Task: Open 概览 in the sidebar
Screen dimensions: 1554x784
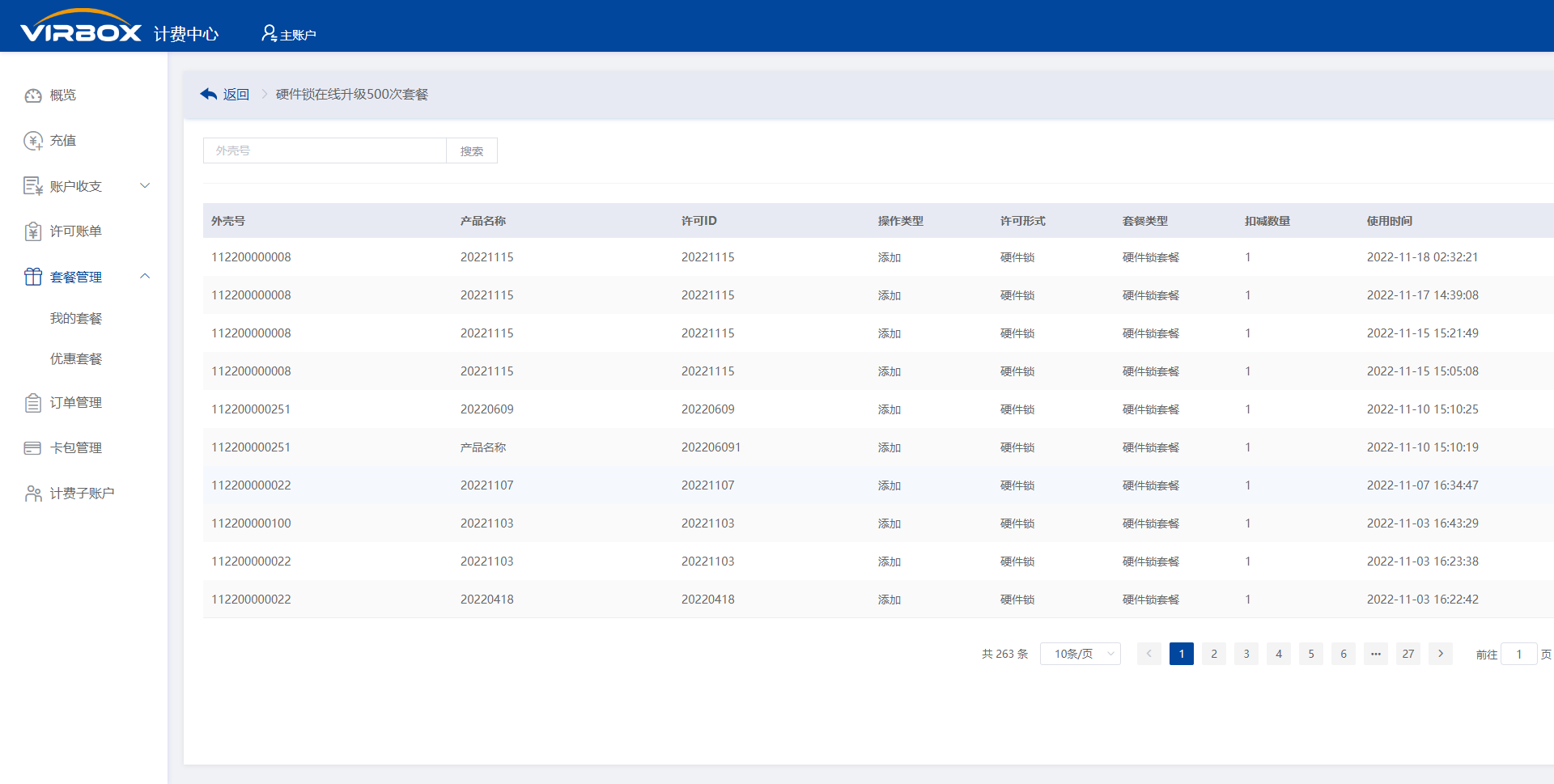Action: pos(63,95)
